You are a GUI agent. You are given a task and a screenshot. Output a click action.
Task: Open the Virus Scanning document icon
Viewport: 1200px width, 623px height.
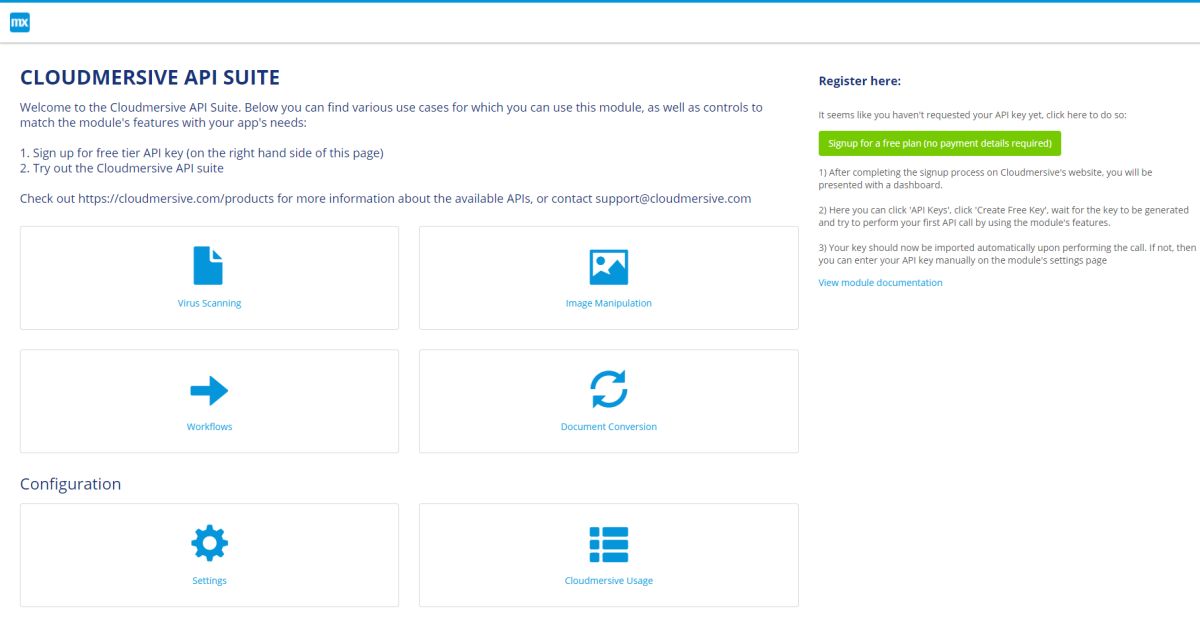click(209, 266)
